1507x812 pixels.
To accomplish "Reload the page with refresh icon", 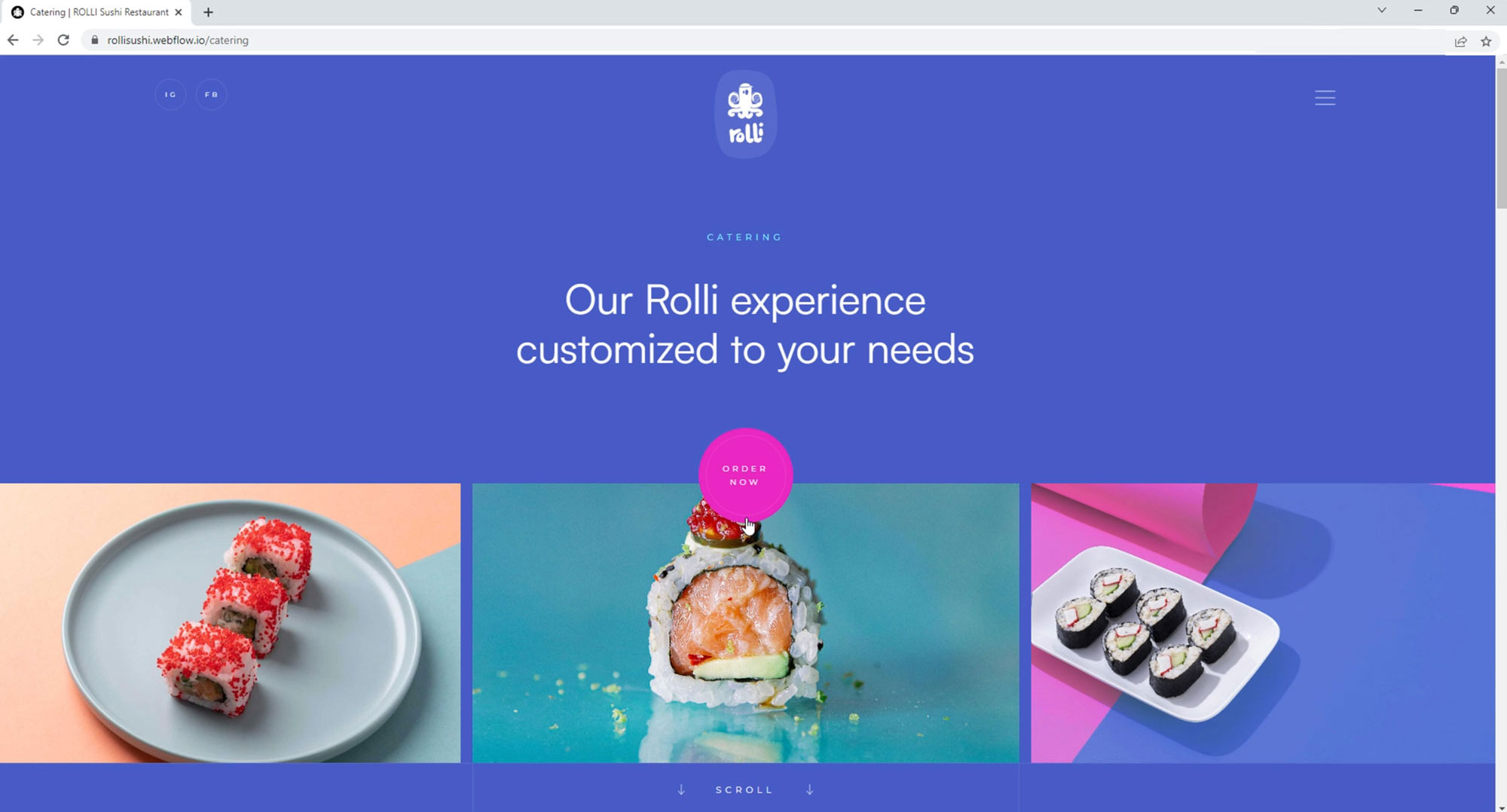I will (63, 40).
